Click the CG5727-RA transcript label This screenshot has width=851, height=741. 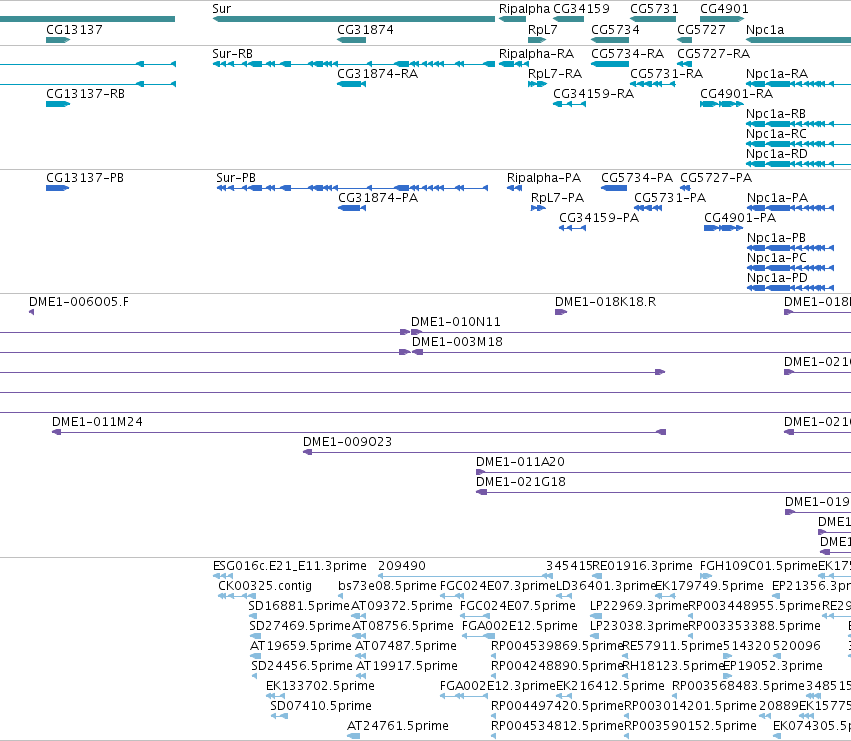[713, 54]
